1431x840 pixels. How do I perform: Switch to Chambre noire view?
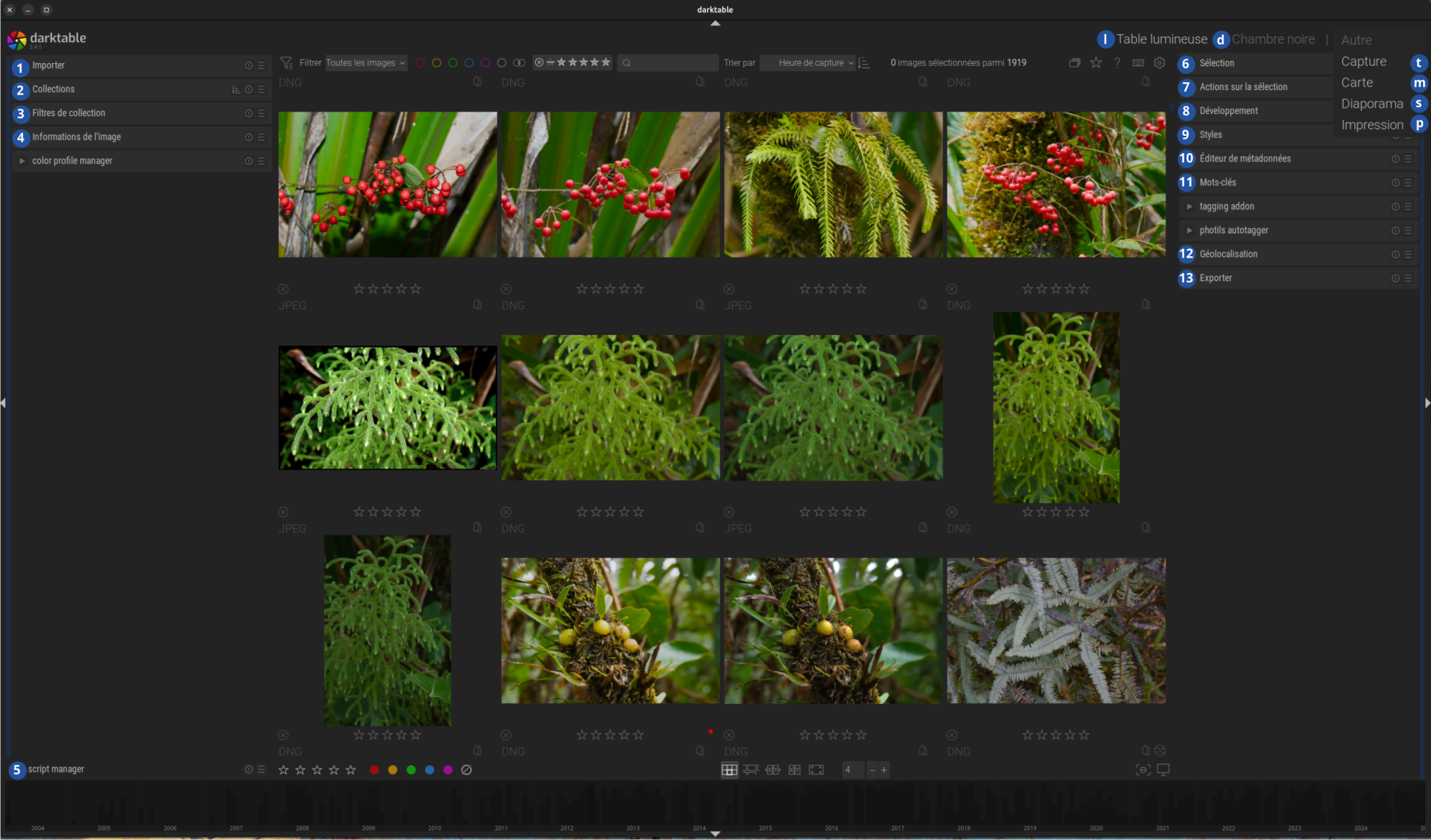pyautogui.click(x=1273, y=39)
